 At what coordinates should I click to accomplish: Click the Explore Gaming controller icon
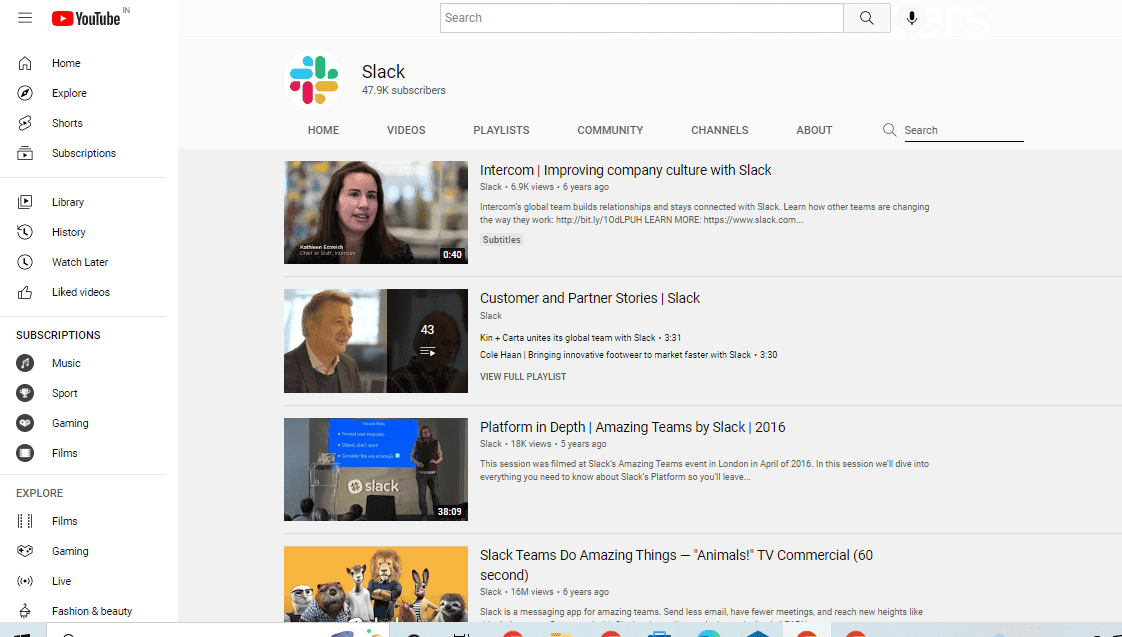[x=25, y=551]
